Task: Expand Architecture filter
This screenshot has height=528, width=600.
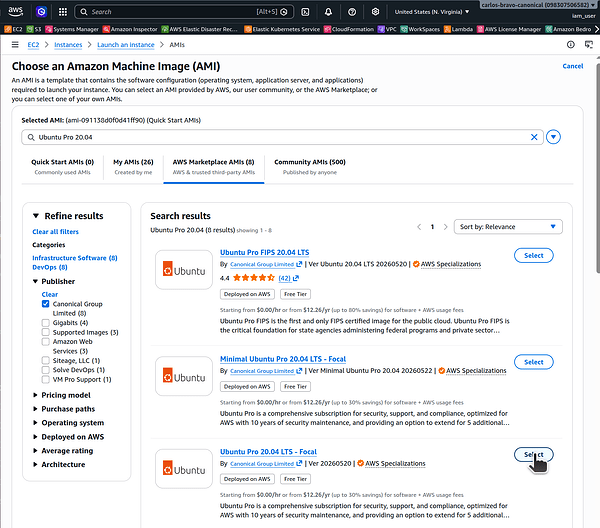Action: [x=35, y=464]
